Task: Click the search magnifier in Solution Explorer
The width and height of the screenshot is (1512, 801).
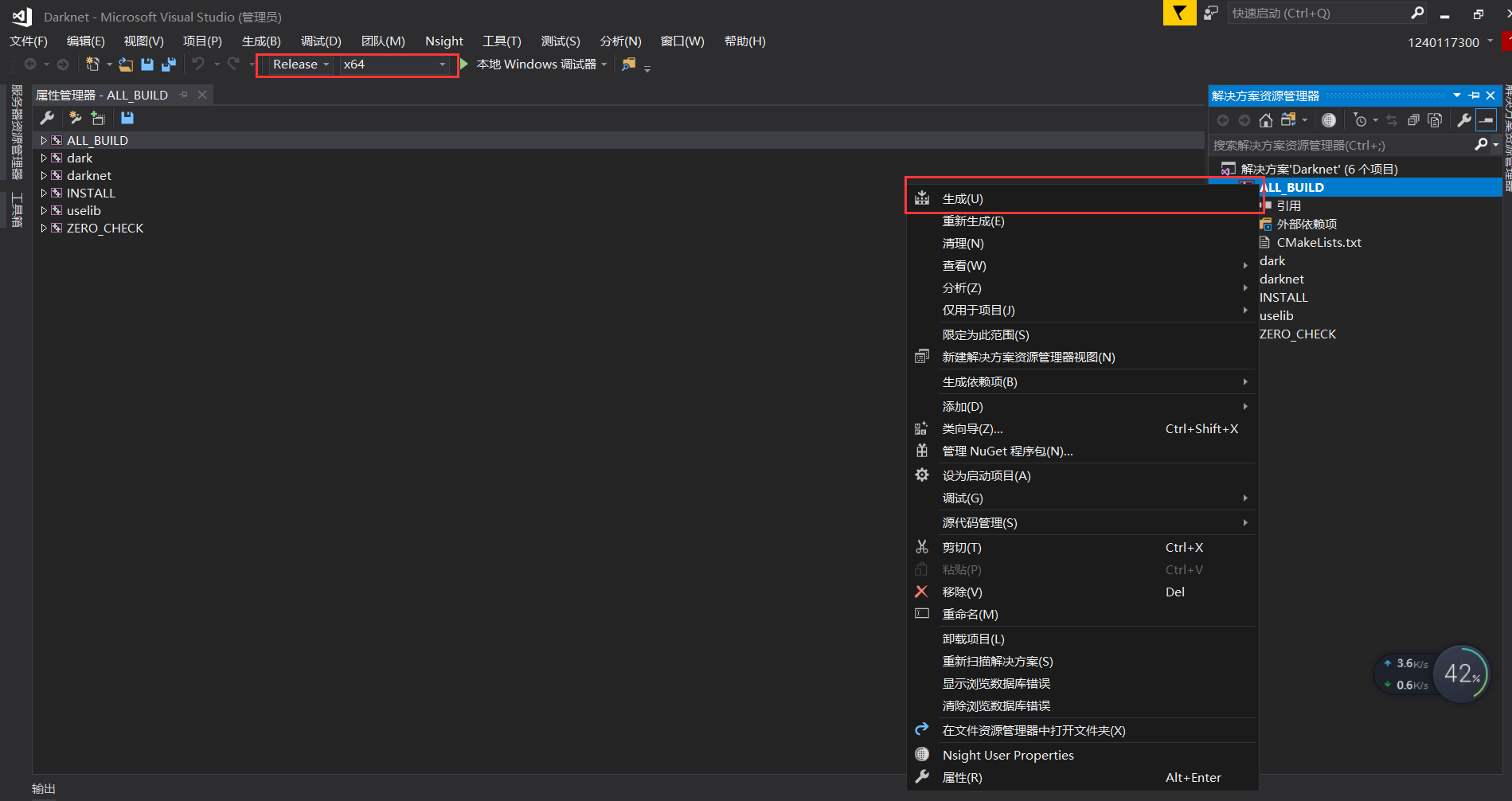Action: coord(1481,144)
